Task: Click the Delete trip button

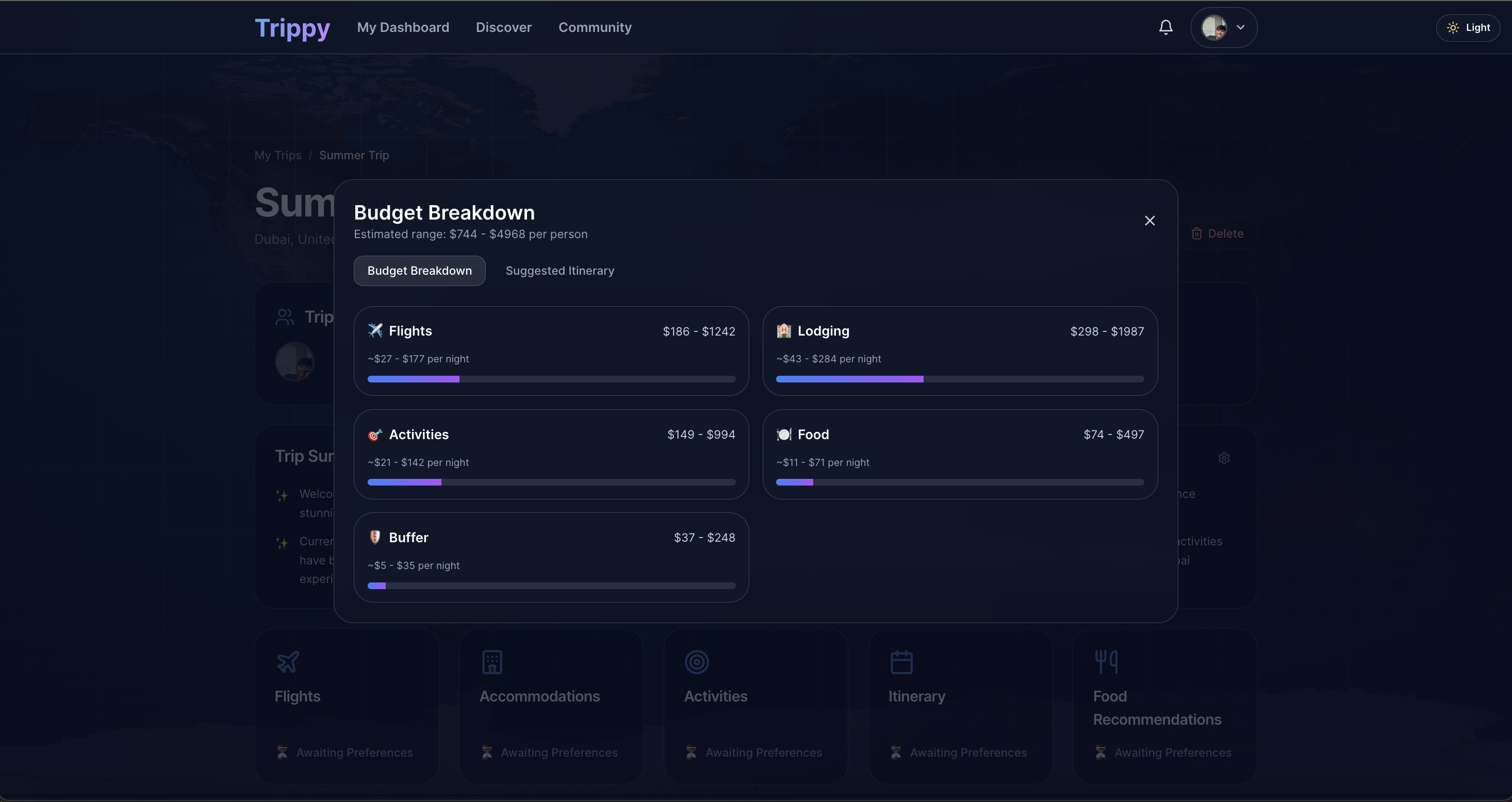Action: pos(1218,233)
